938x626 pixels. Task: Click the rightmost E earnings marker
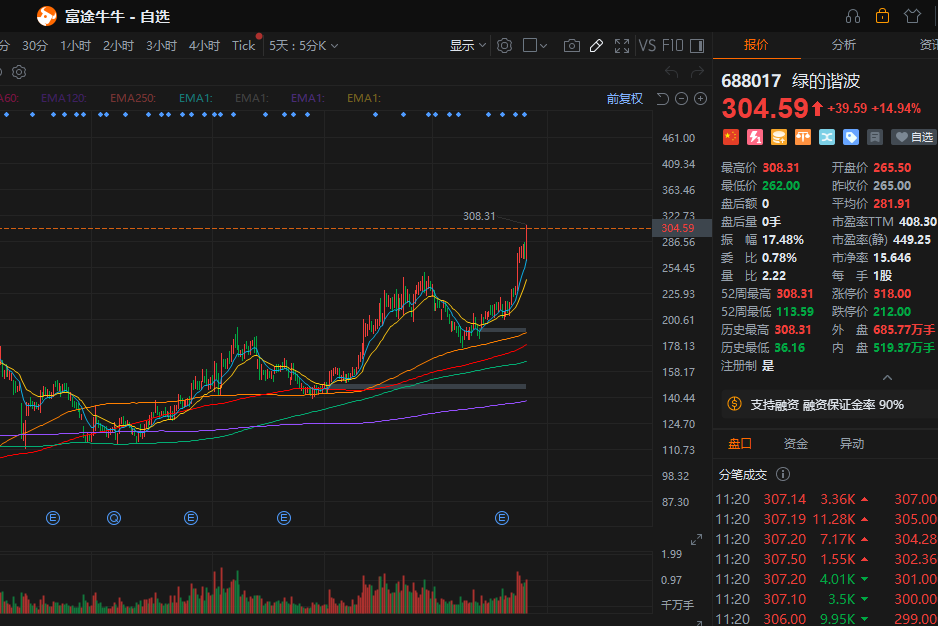click(x=502, y=518)
